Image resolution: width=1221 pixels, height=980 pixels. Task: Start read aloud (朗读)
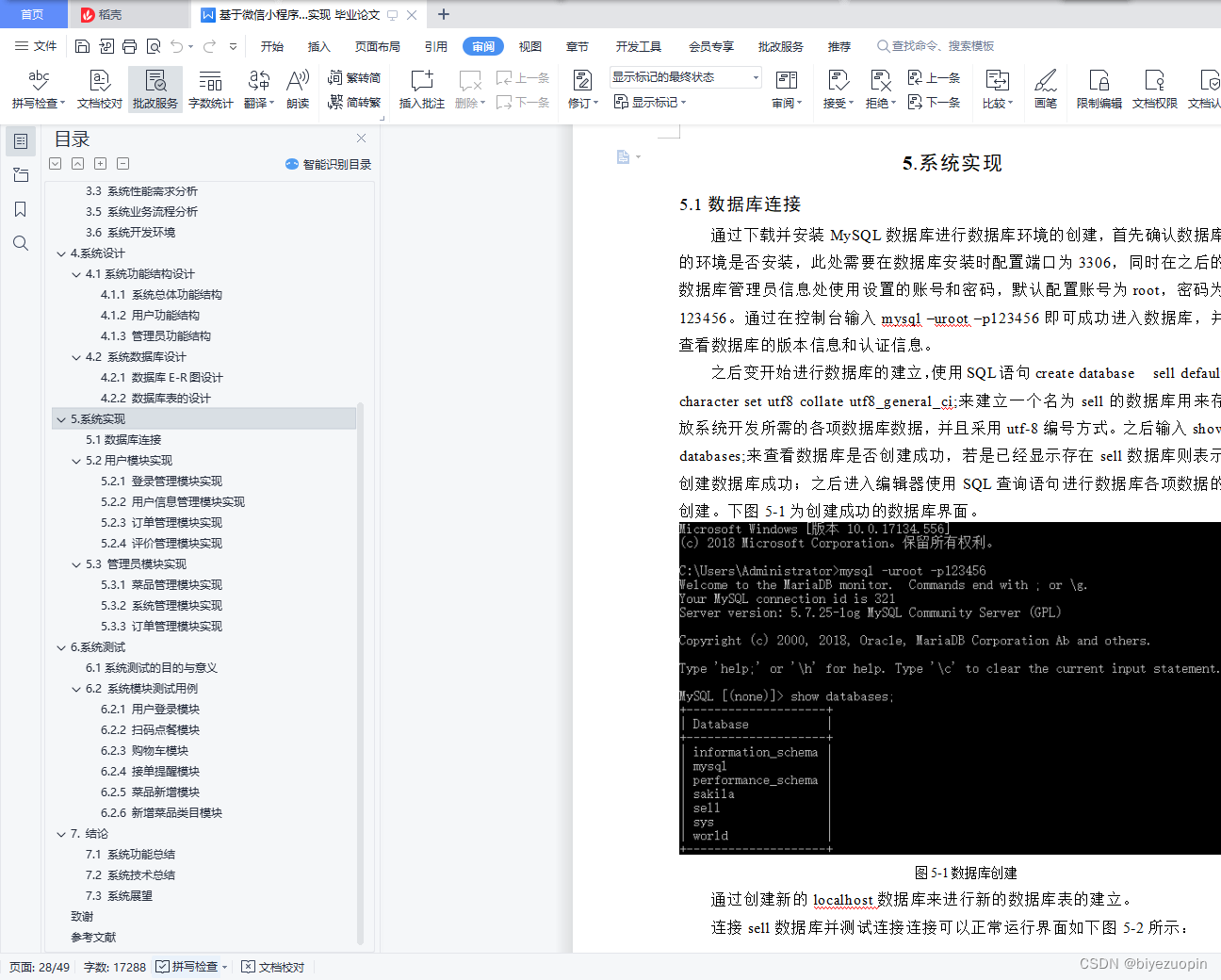pos(298,90)
